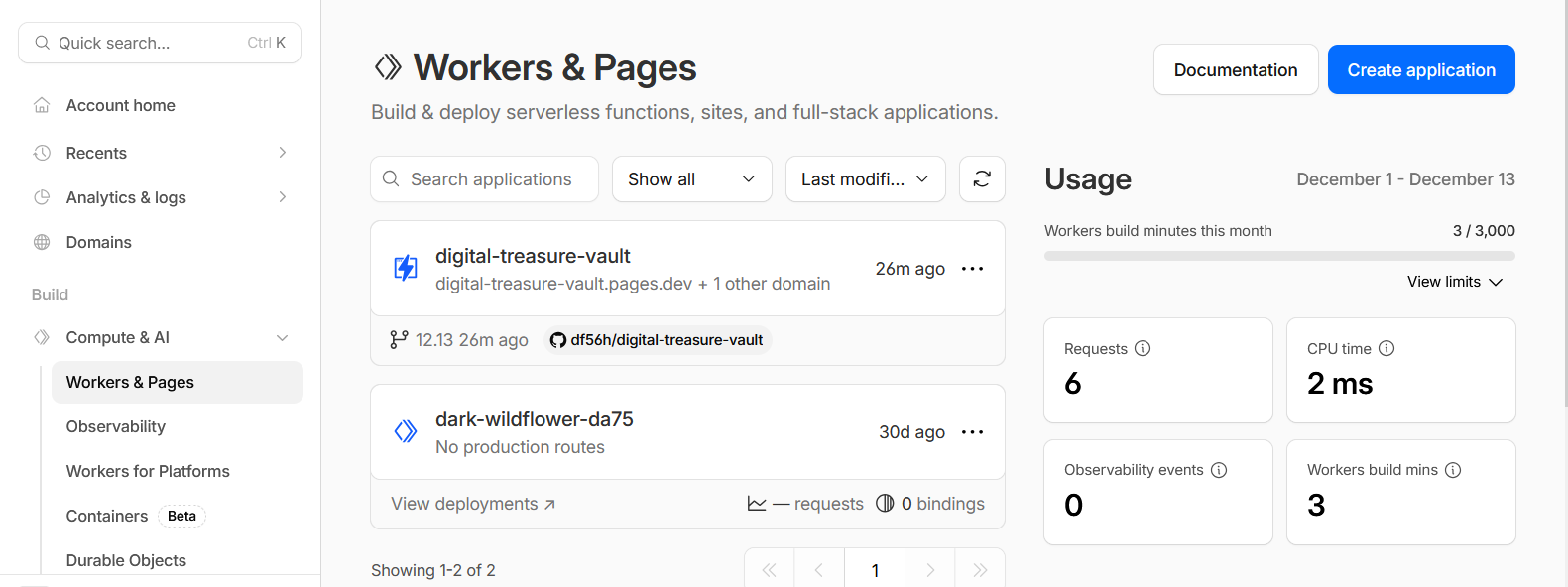Open Observability in the sidebar
This screenshot has height=587, width=1568.
(x=116, y=426)
